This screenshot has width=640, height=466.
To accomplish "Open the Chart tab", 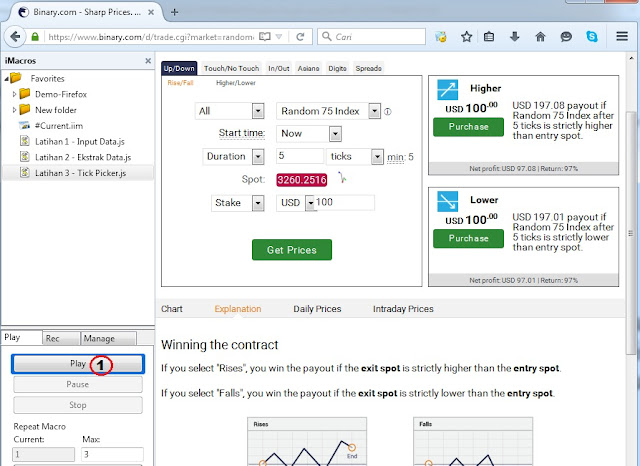I will (x=171, y=309).
